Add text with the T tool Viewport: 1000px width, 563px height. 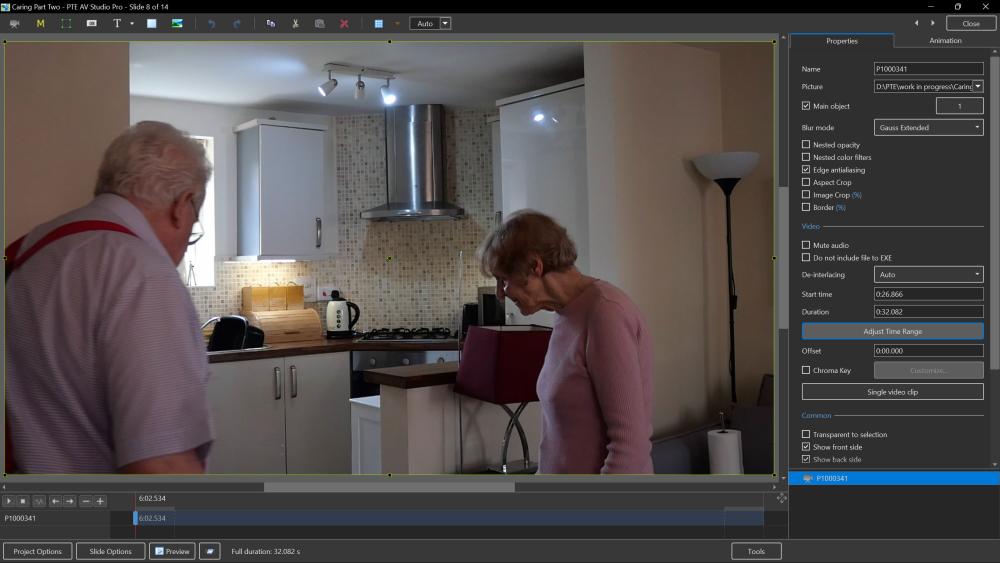[x=117, y=23]
